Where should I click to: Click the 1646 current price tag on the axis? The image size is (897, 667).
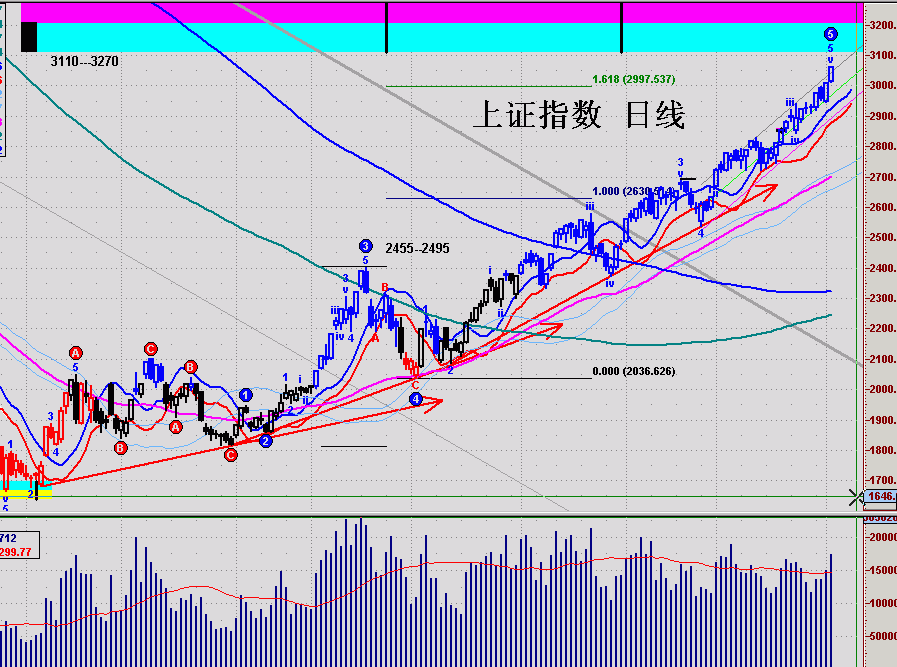[x=880, y=496]
